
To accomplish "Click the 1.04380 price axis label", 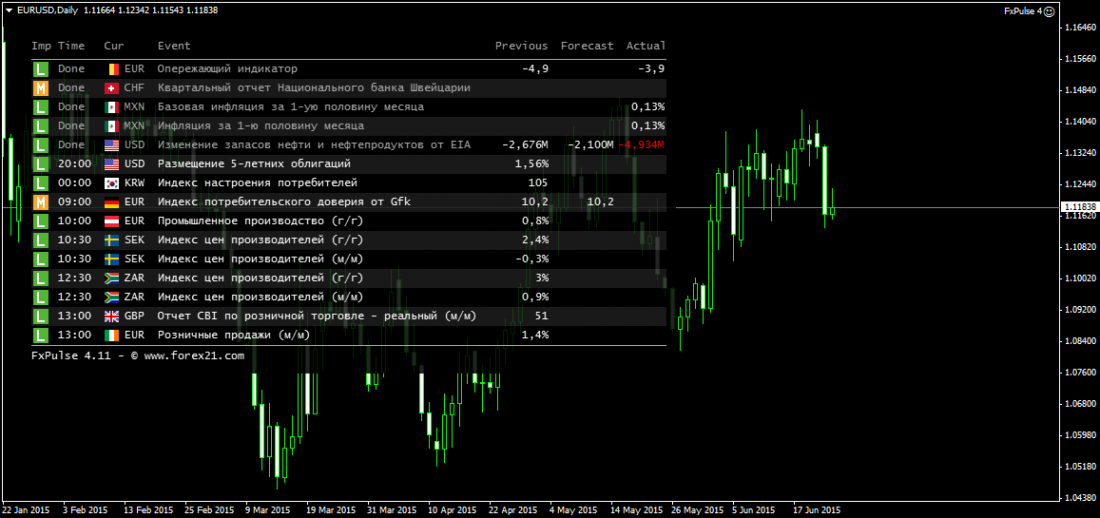I will click(1080, 497).
